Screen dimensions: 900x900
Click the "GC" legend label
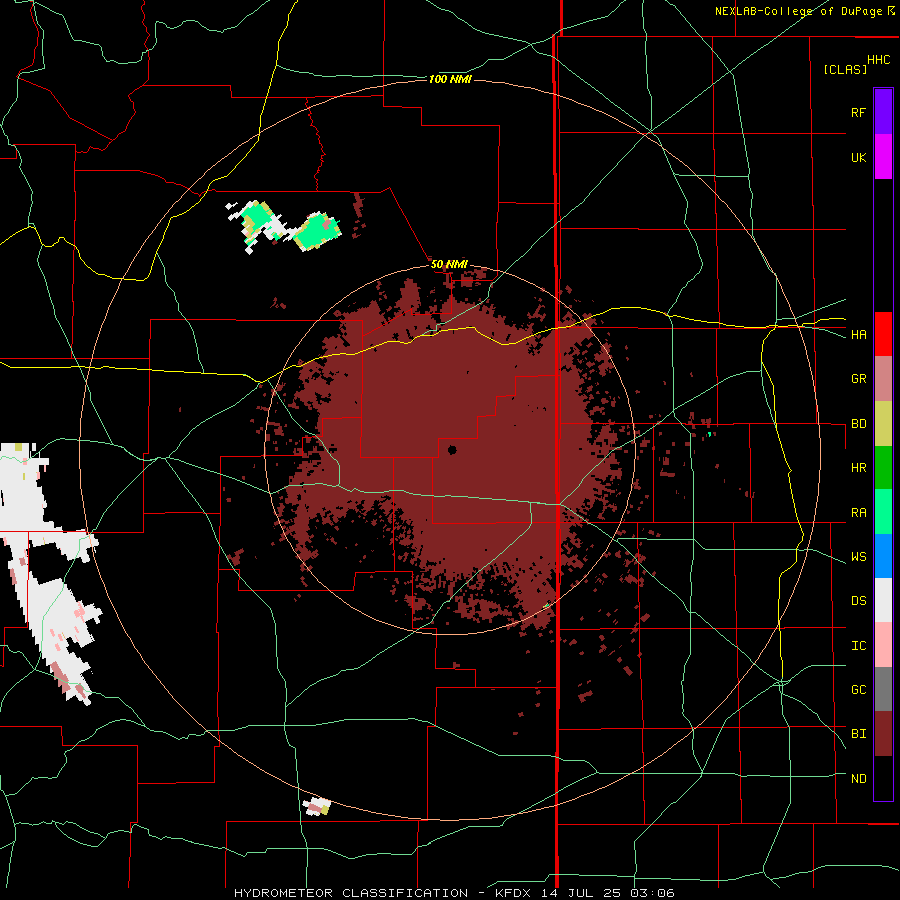pyautogui.click(x=858, y=689)
